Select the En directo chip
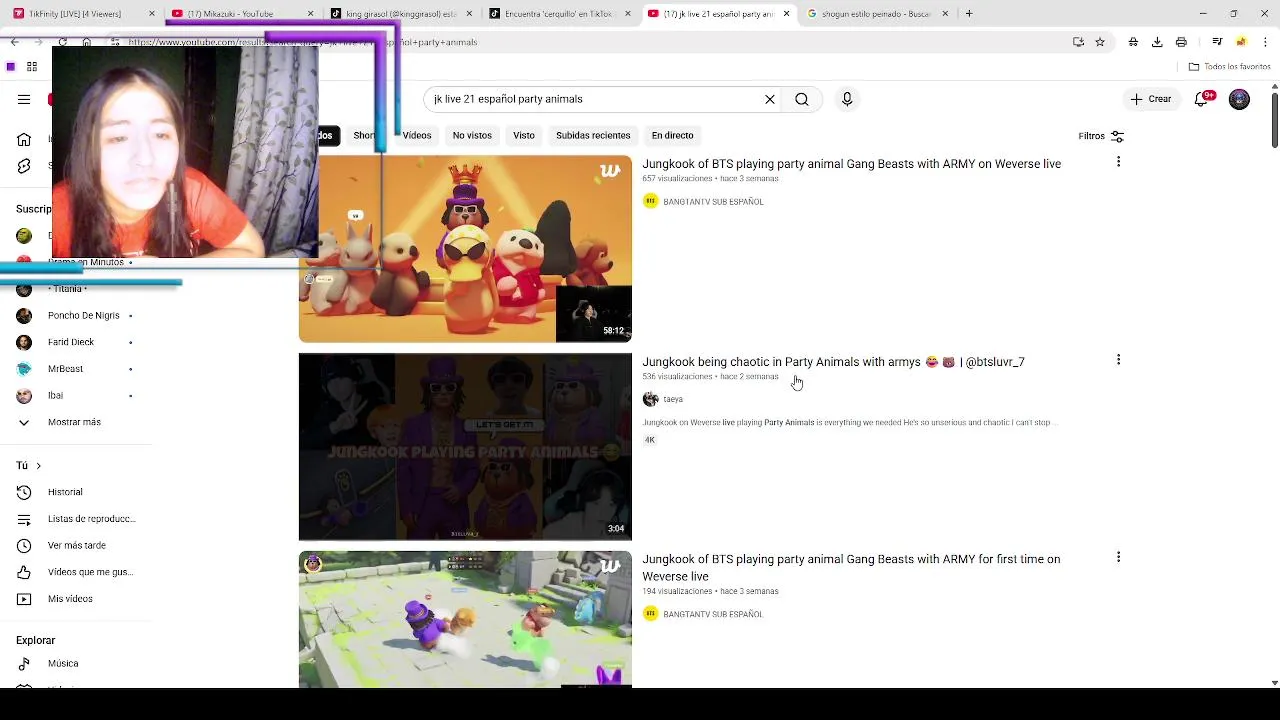Image resolution: width=1280 pixels, height=720 pixels. [672, 136]
